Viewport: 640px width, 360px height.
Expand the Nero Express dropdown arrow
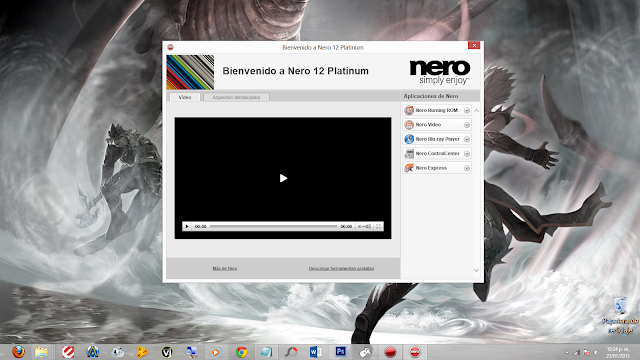467,168
